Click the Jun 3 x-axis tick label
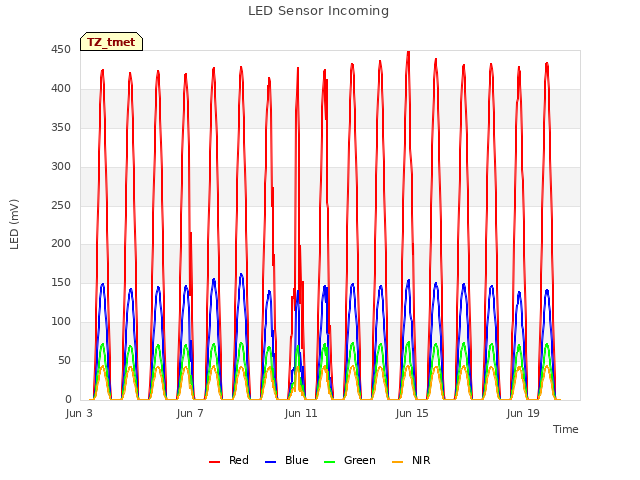The height and width of the screenshot is (480, 640). click(79, 413)
